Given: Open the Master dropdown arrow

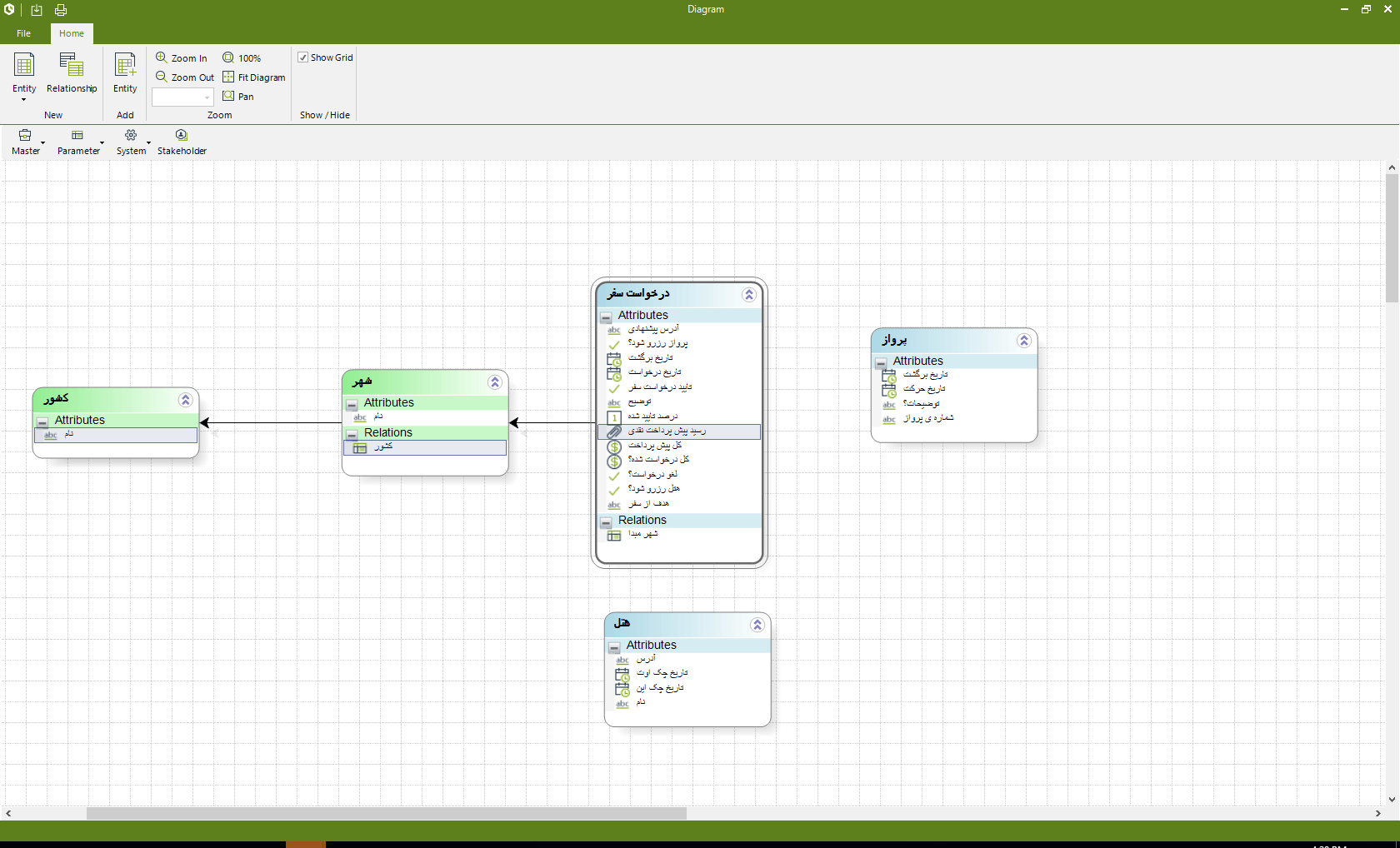Looking at the screenshot, I should tap(42, 143).
